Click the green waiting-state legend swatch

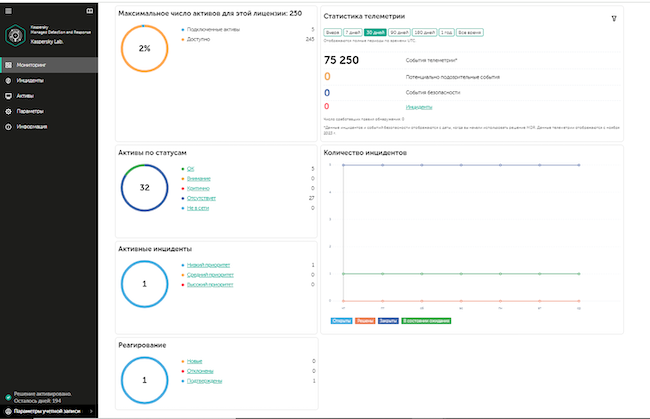coord(426,321)
